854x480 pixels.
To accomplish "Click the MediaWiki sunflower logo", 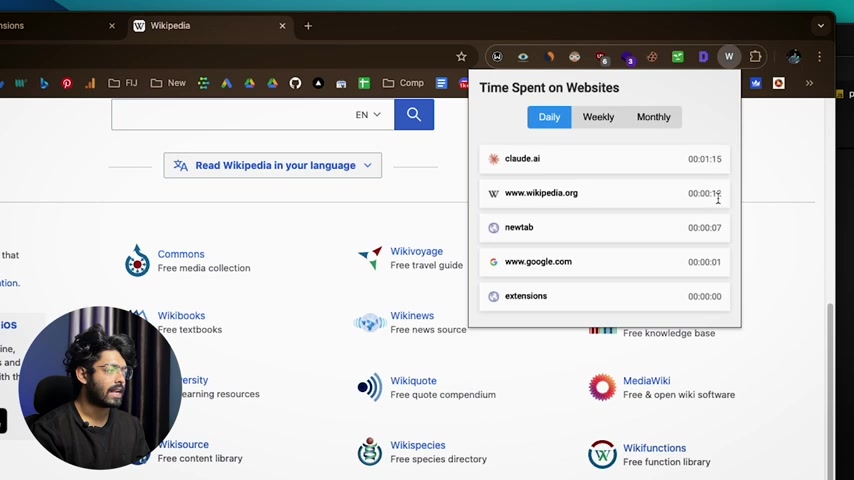I will tap(602, 387).
